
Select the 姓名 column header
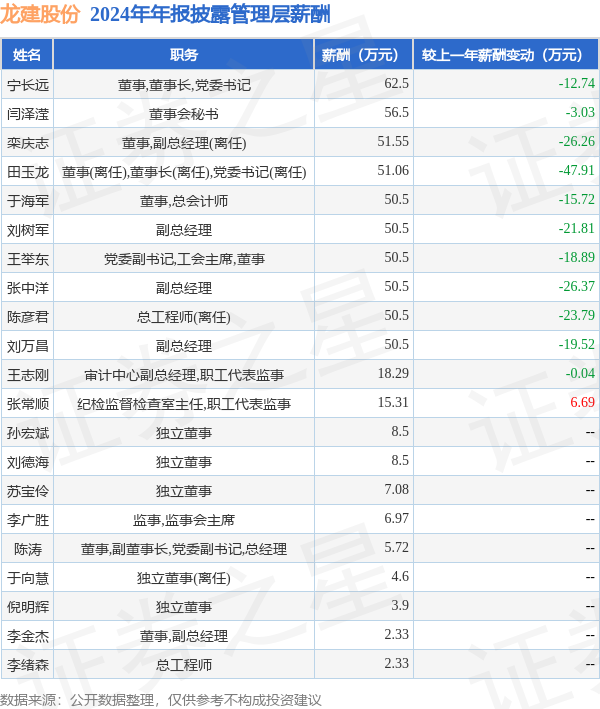tap(27, 55)
